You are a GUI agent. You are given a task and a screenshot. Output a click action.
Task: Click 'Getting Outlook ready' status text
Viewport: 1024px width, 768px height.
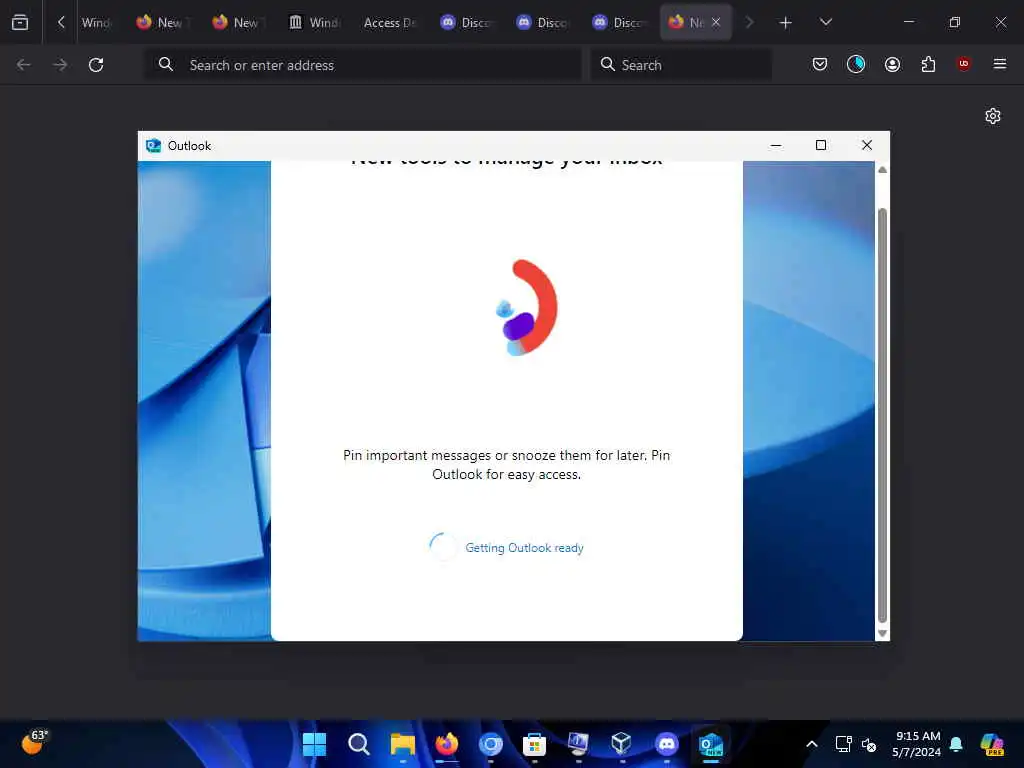[x=524, y=548]
